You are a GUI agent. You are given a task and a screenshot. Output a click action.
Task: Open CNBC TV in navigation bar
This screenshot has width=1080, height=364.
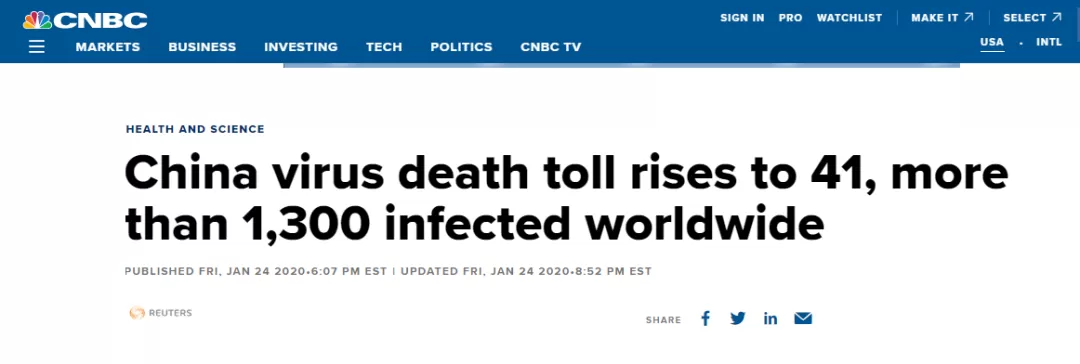pos(551,47)
